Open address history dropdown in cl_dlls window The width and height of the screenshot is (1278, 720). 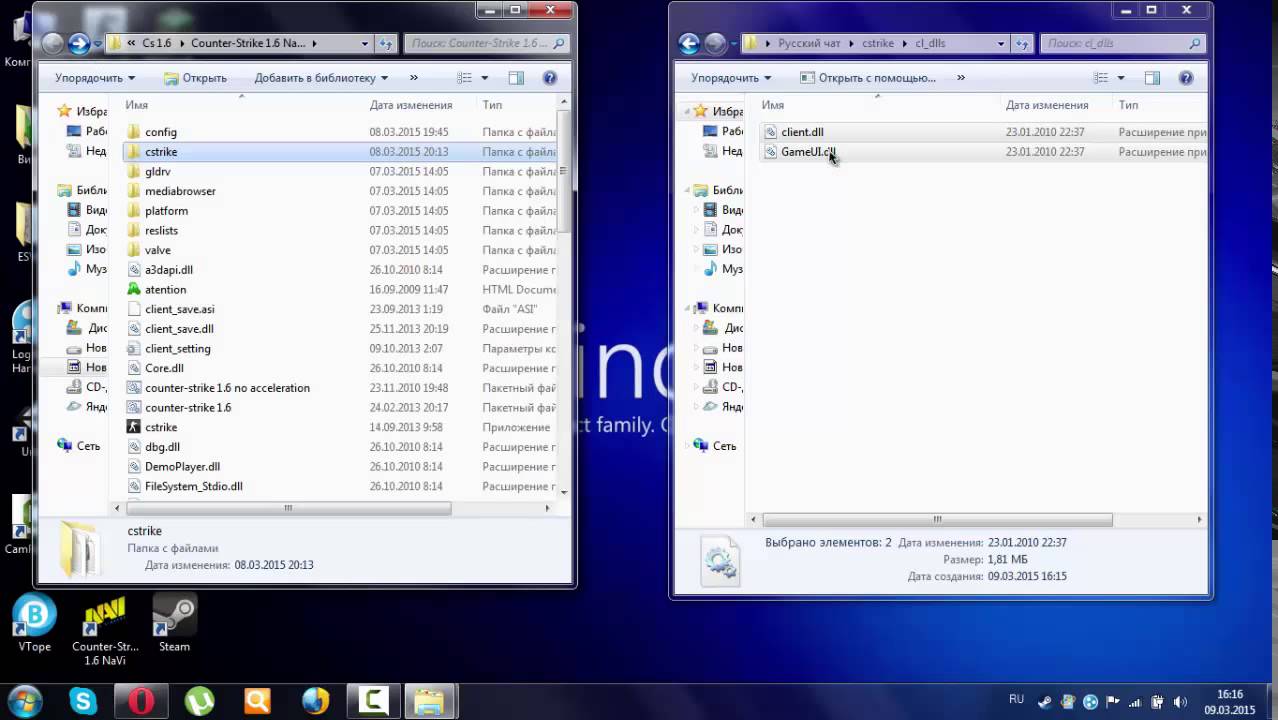(x=1000, y=43)
